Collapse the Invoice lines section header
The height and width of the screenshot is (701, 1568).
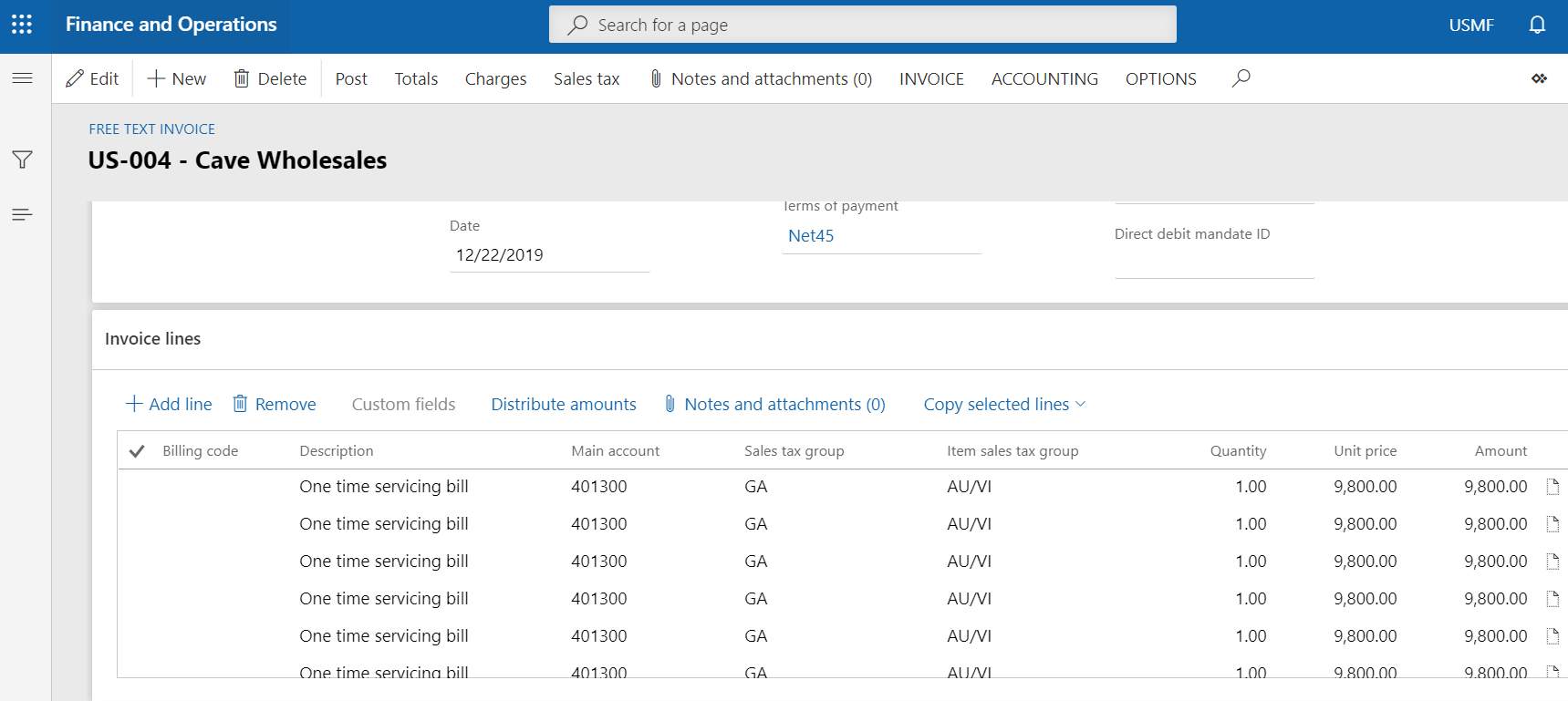(x=153, y=339)
